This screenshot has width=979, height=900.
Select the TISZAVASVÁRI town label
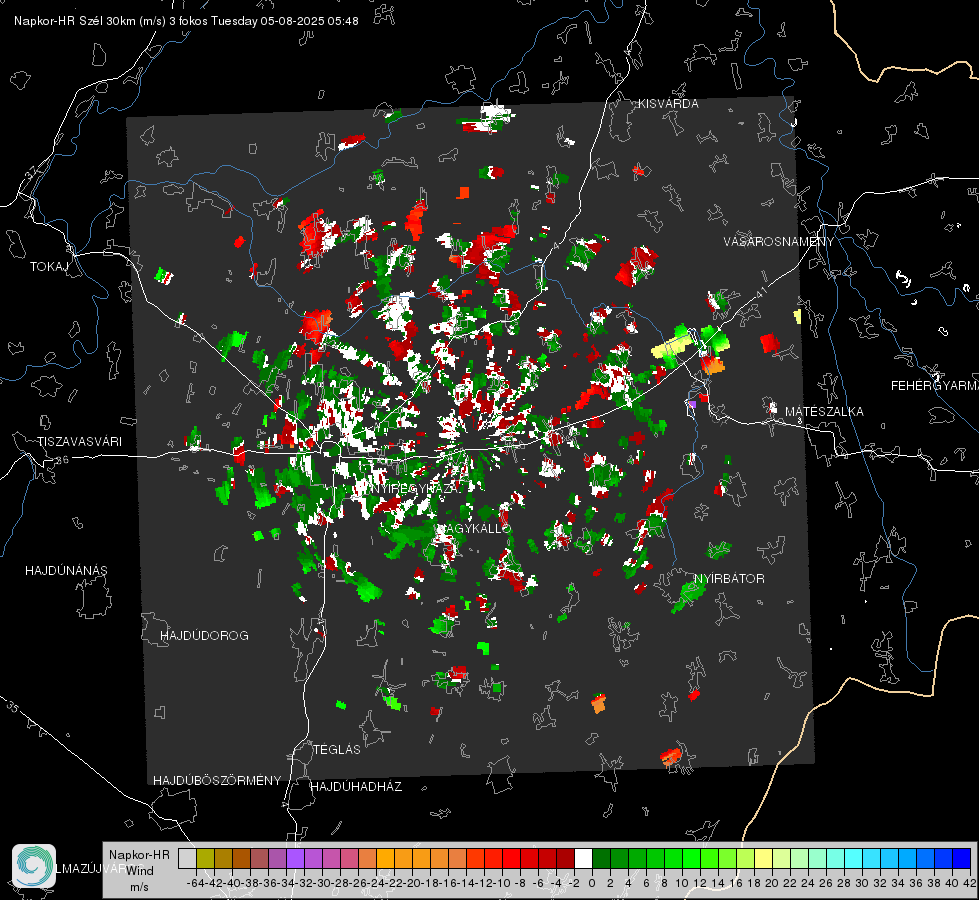tap(79, 442)
